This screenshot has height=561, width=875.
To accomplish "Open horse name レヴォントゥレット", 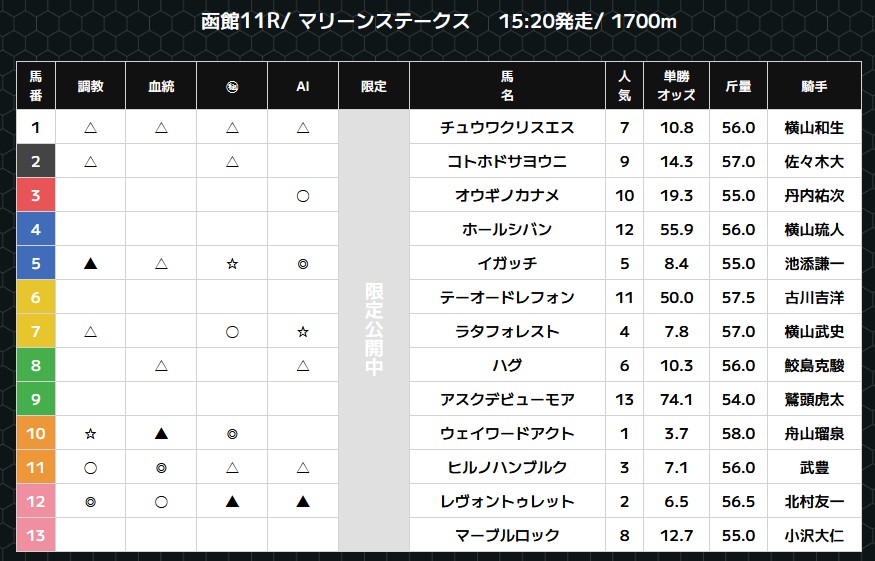I will point(507,502).
